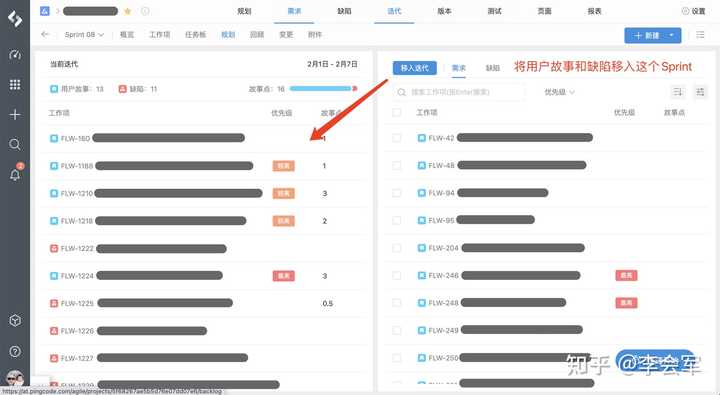Click the blue 移入迭代 button
Image resolution: width=720 pixels, height=395 pixels.
pyautogui.click(x=415, y=68)
